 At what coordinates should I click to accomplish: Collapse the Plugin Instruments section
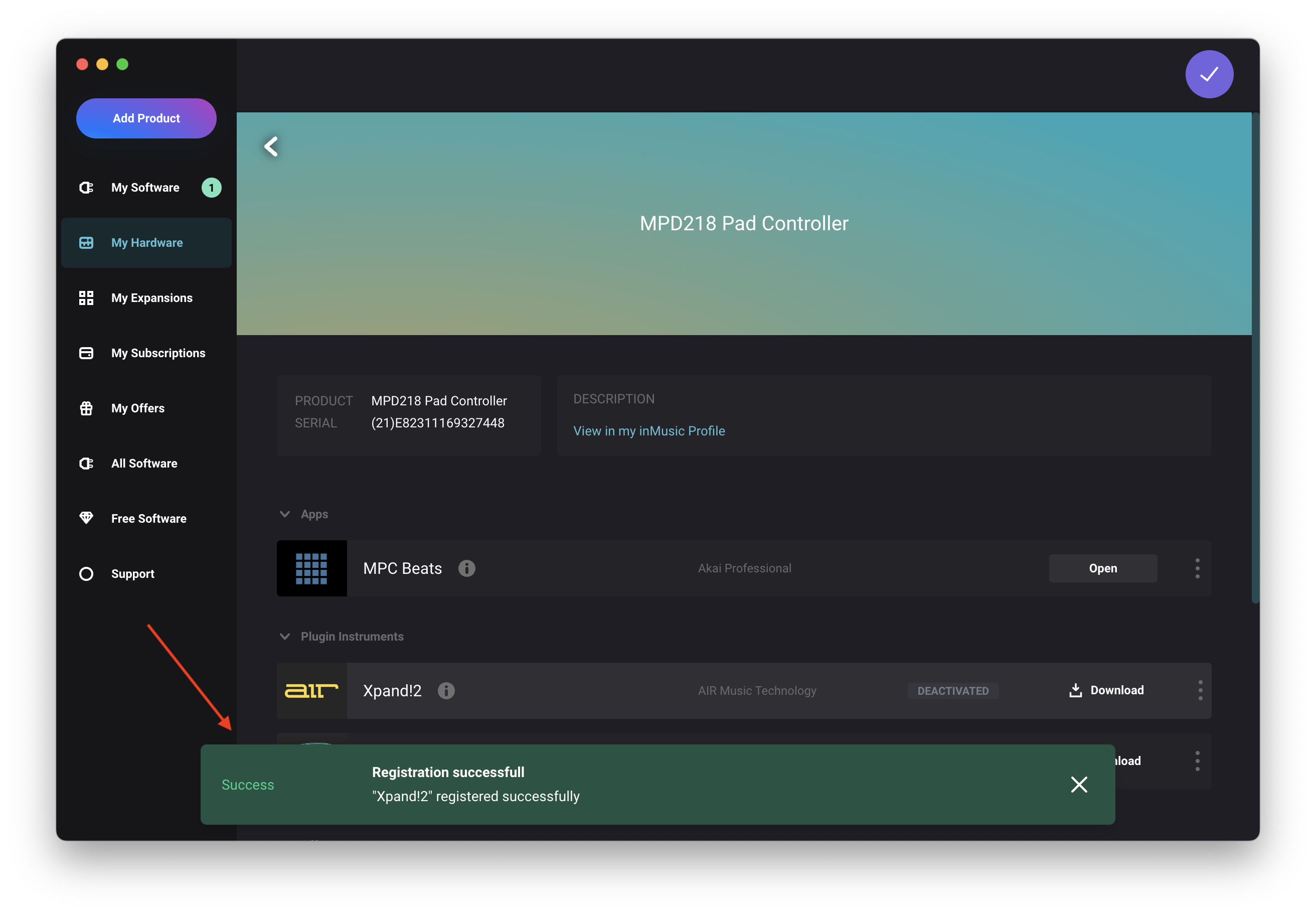click(285, 637)
